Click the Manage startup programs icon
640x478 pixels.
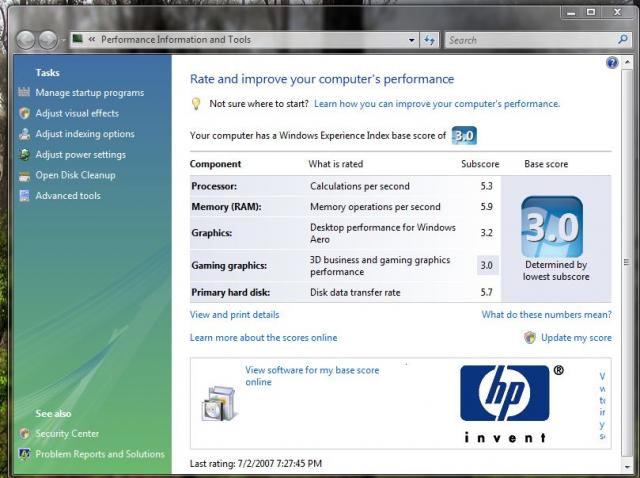click(x=24, y=92)
